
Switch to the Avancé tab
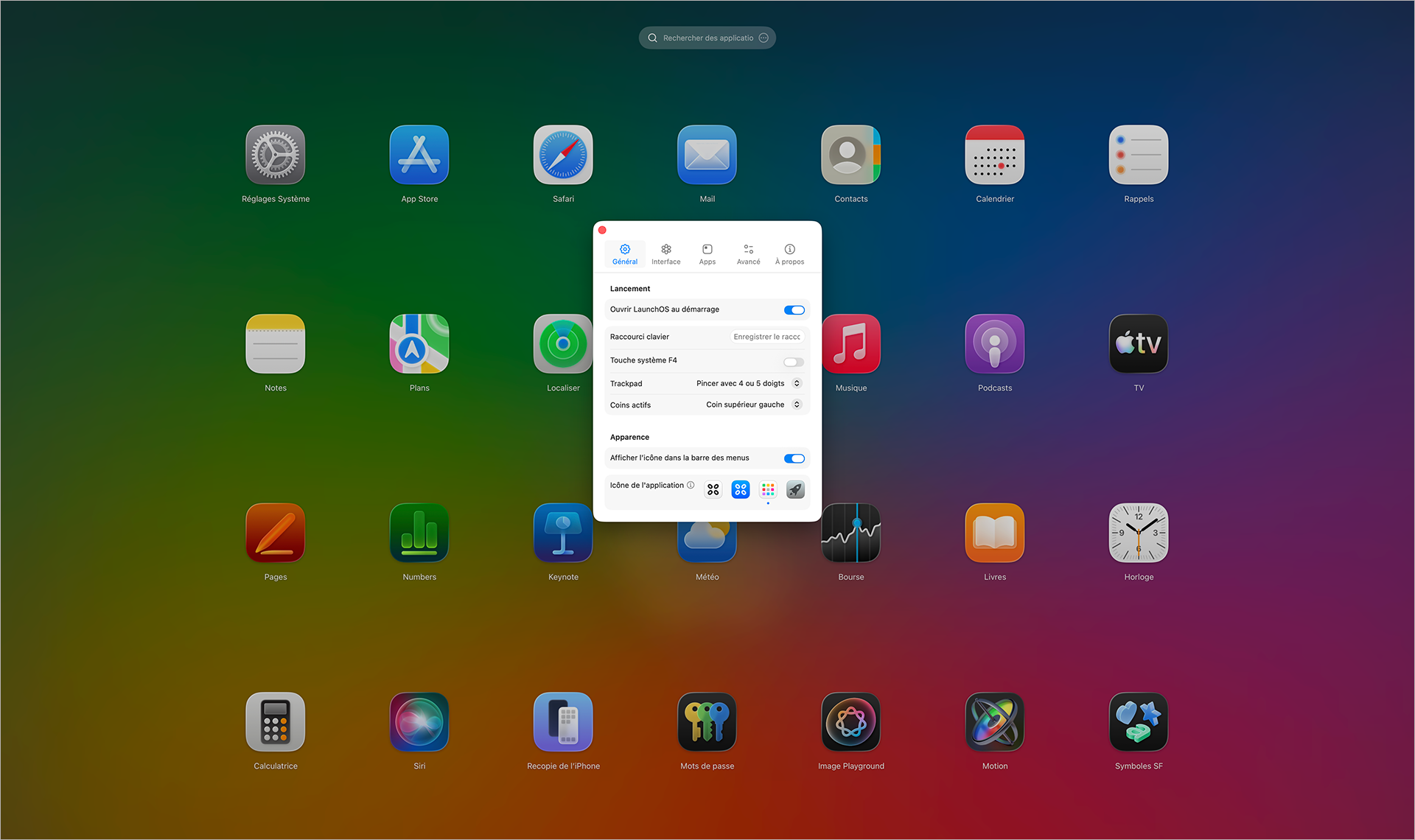(749, 254)
